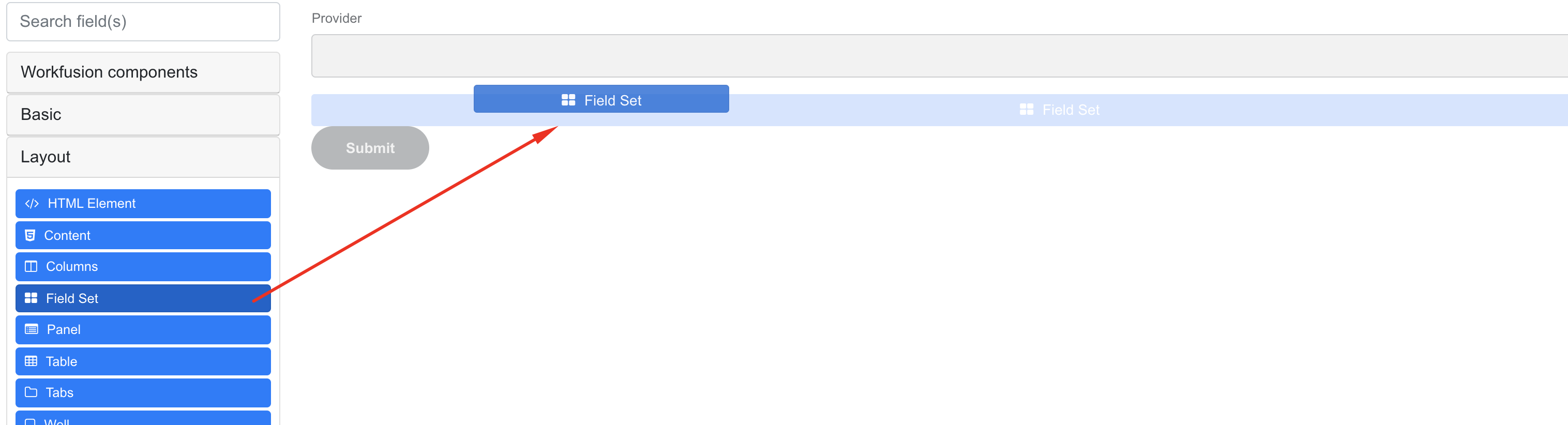Image resolution: width=1568 pixels, height=425 pixels.
Task: Click the Field Set grid icon in sidebar
Action: click(x=31, y=298)
